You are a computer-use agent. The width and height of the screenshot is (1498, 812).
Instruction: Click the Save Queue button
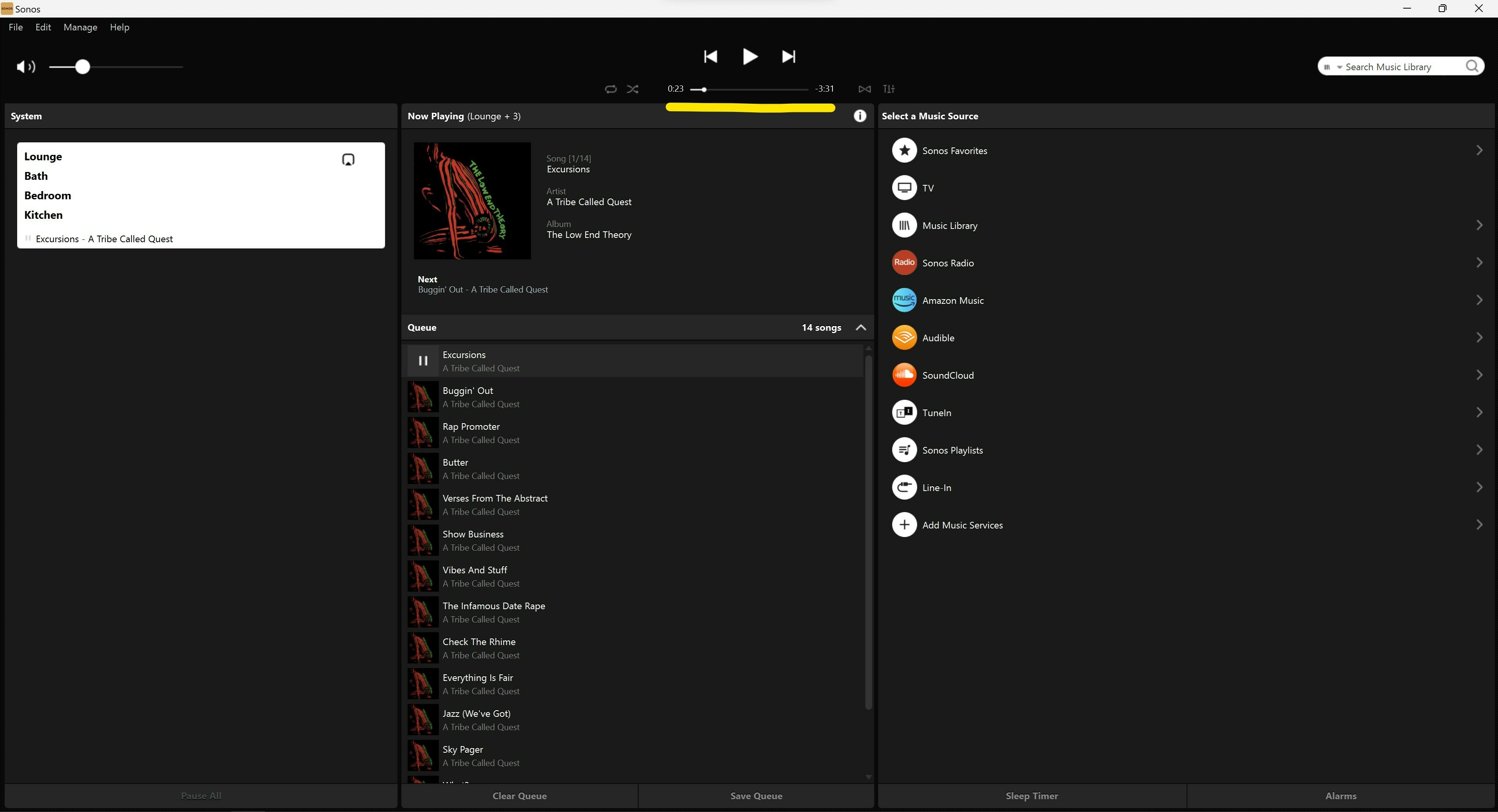pyautogui.click(x=756, y=796)
